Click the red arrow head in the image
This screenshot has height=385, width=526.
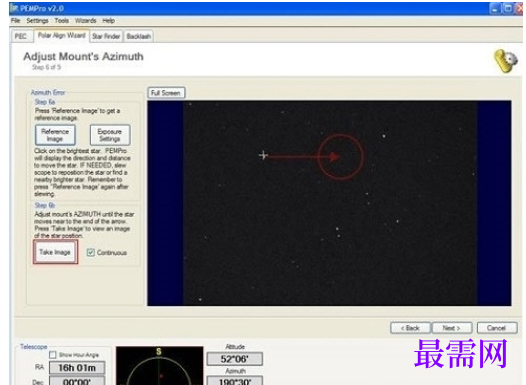click(x=334, y=157)
